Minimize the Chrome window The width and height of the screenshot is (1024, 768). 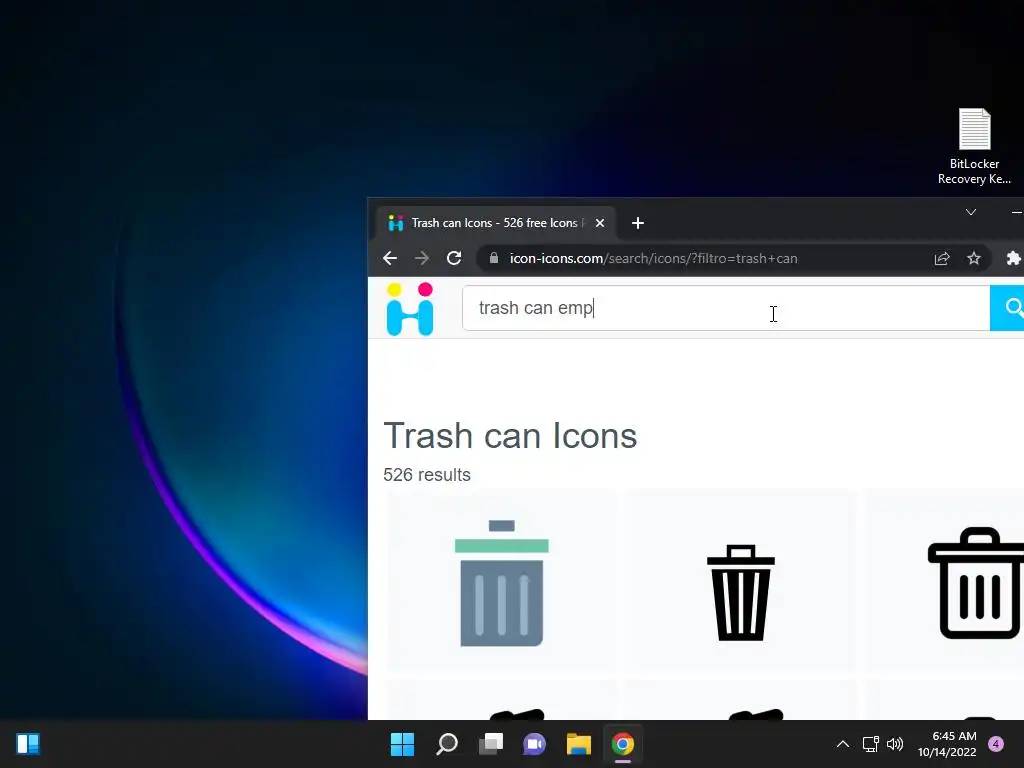tap(1016, 212)
